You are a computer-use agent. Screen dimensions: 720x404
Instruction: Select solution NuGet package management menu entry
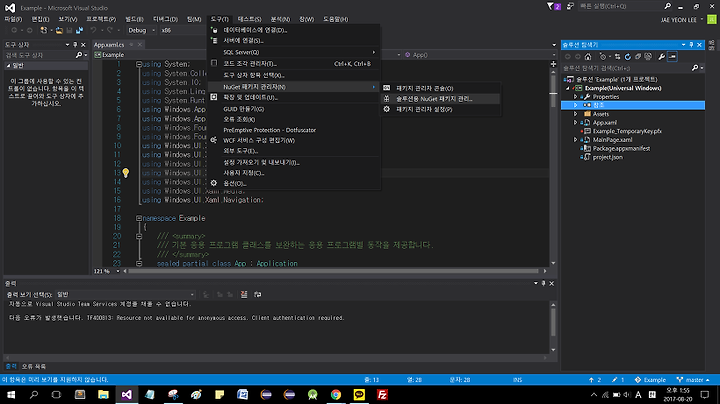(x=440, y=99)
